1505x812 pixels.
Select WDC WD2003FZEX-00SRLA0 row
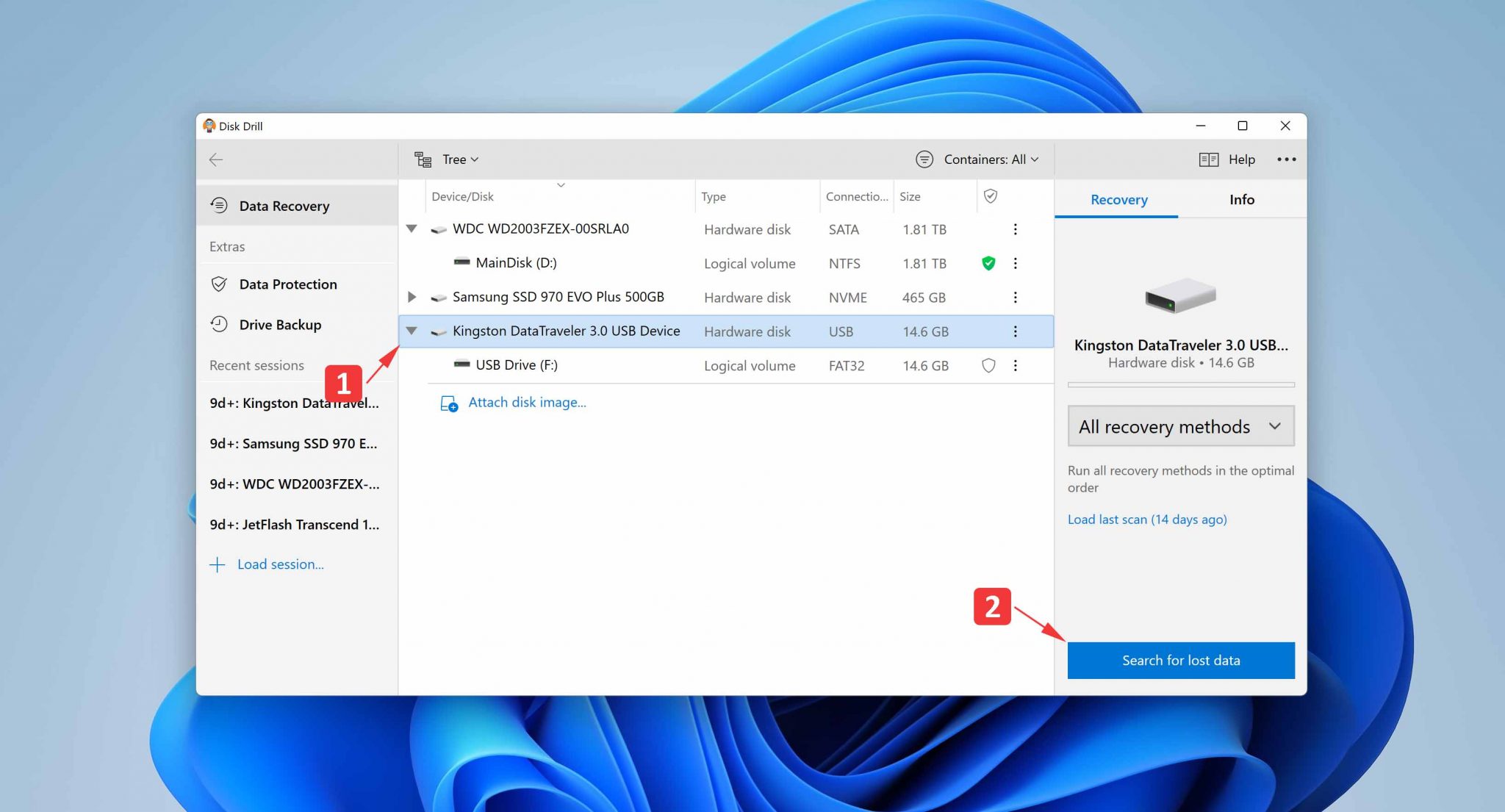(726, 229)
